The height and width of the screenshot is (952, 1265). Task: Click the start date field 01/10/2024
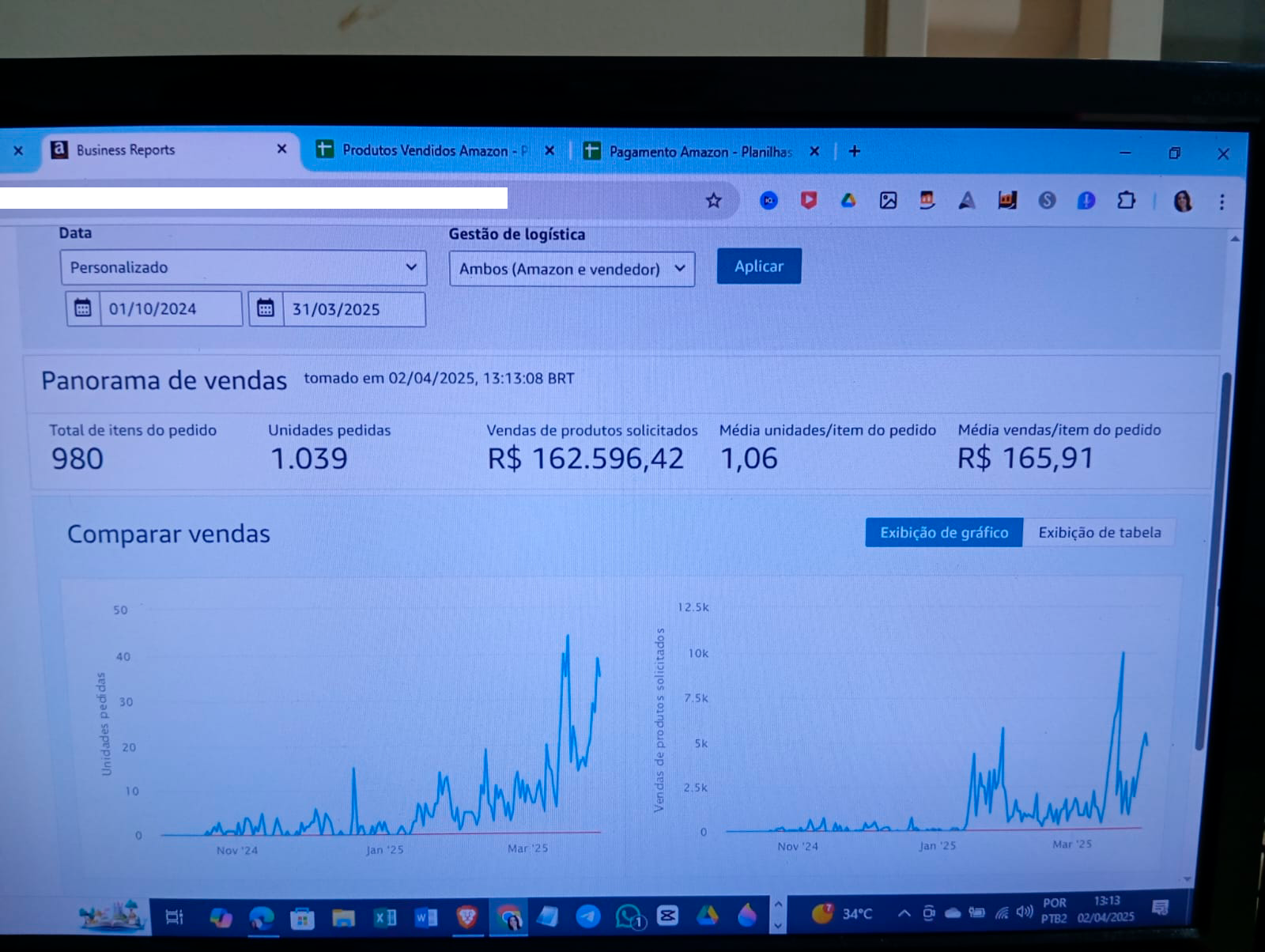[x=170, y=308]
